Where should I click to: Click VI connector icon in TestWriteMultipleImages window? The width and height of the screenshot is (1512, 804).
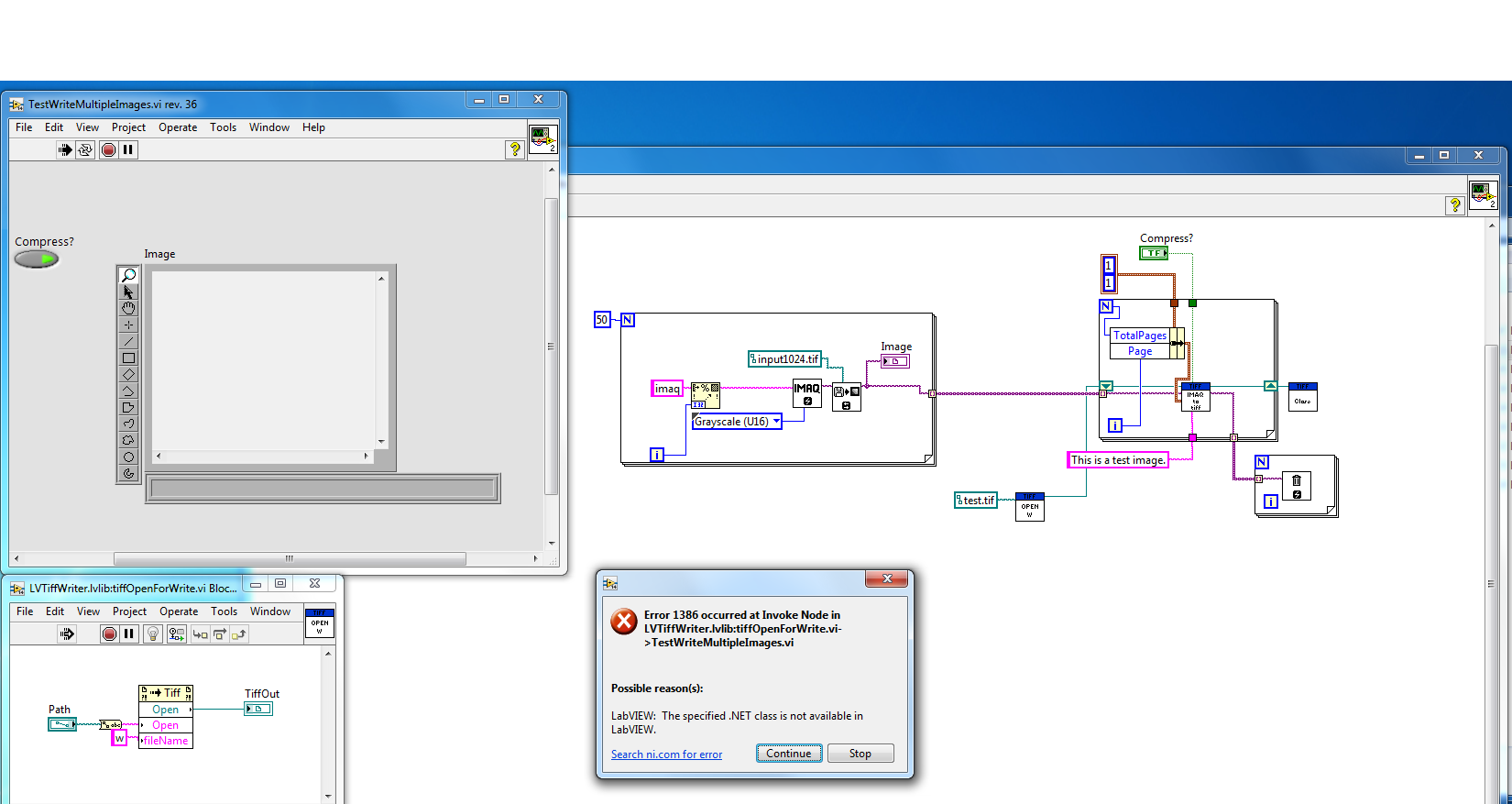pyautogui.click(x=542, y=138)
